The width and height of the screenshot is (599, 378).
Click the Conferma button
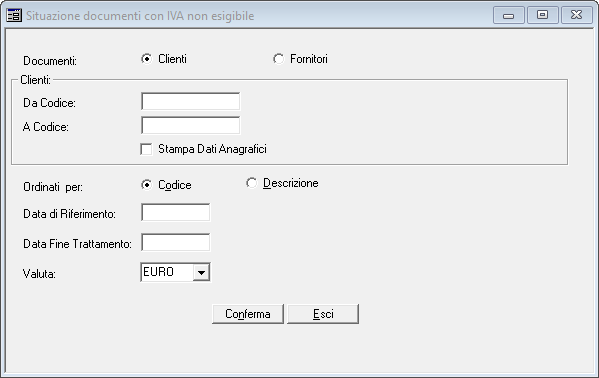pyautogui.click(x=248, y=314)
